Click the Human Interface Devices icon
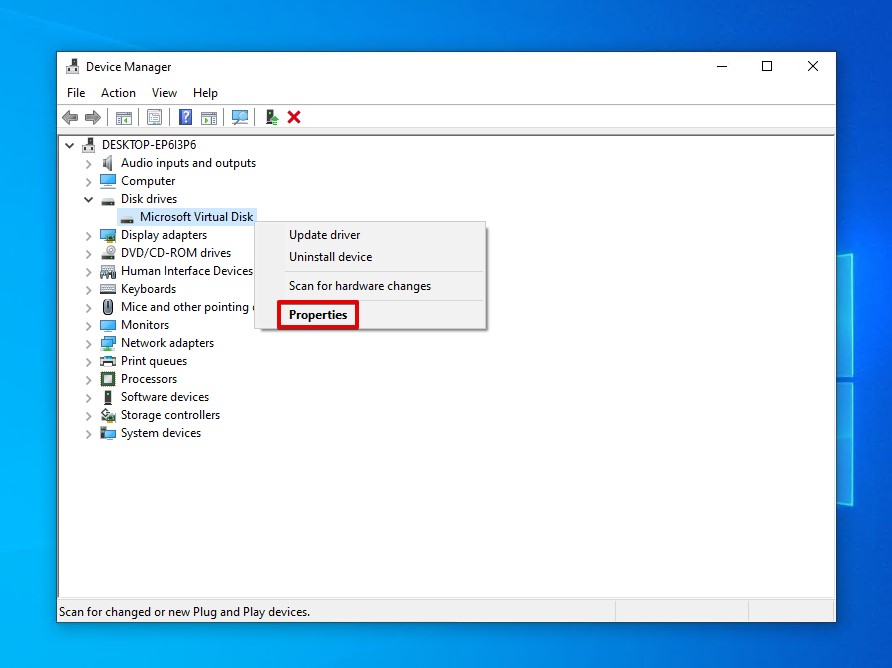The height and width of the screenshot is (668, 892). 108,271
